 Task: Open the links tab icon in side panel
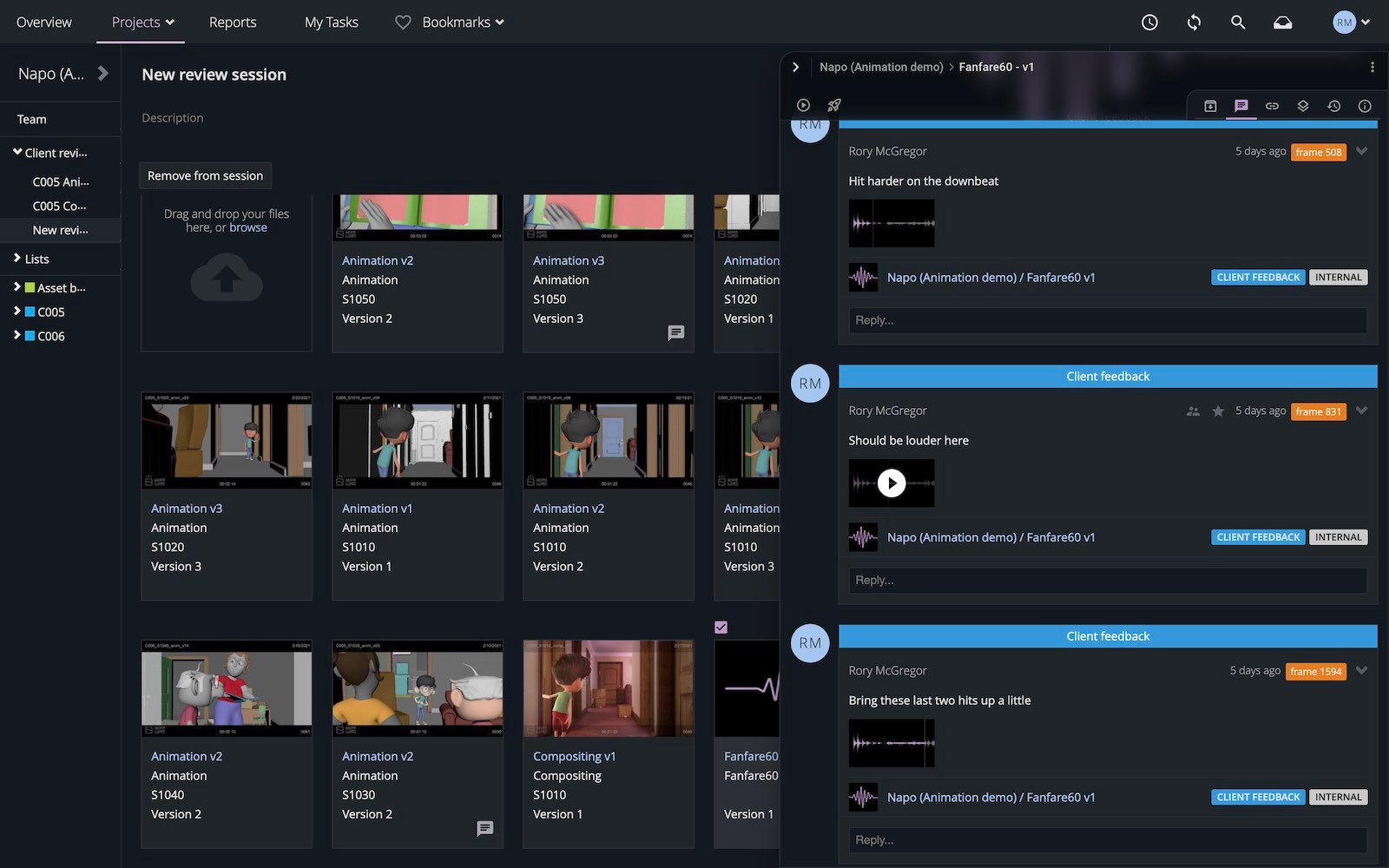pos(1272,106)
